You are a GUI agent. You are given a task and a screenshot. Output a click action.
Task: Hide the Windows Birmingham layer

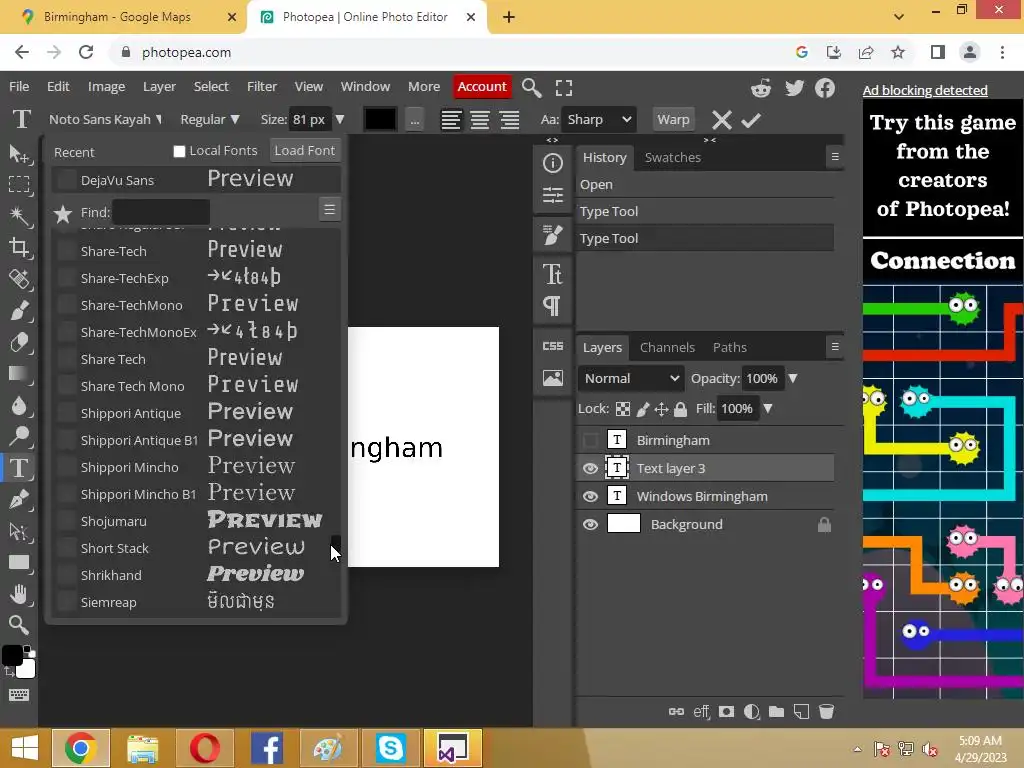click(x=590, y=496)
